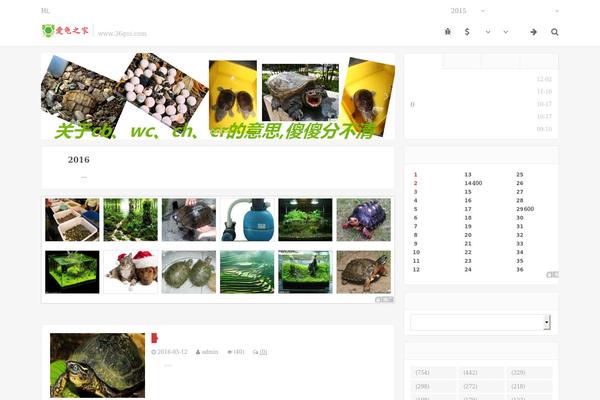
Task: Select ranked item number 3
Action: tap(416, 192)
